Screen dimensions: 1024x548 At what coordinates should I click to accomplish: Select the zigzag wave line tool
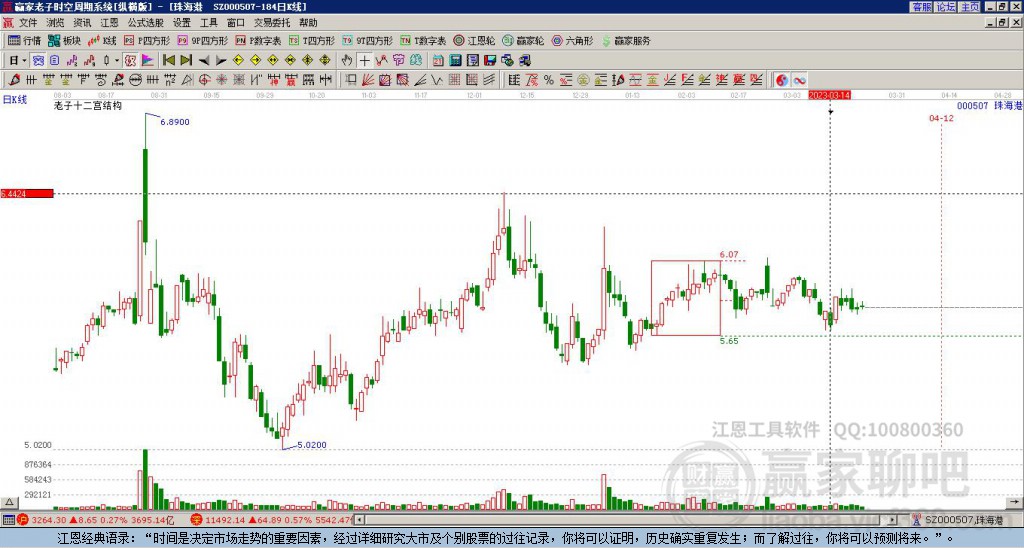click(437, 80)
